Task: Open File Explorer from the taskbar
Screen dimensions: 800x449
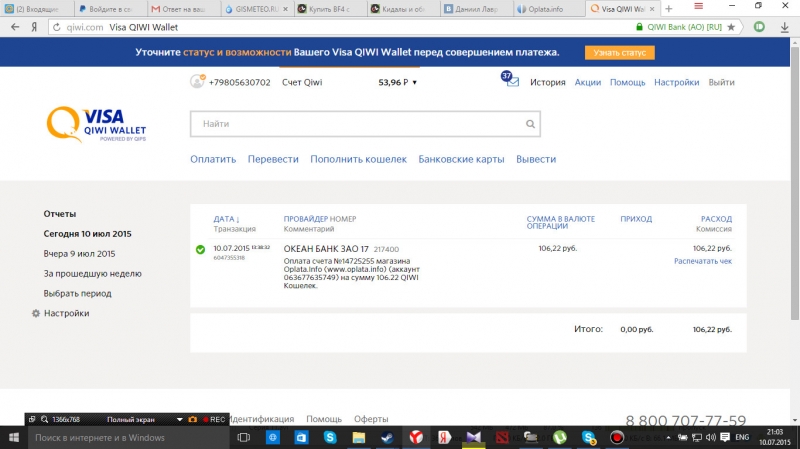Action: pyautogui.click(x=359, y=437)
